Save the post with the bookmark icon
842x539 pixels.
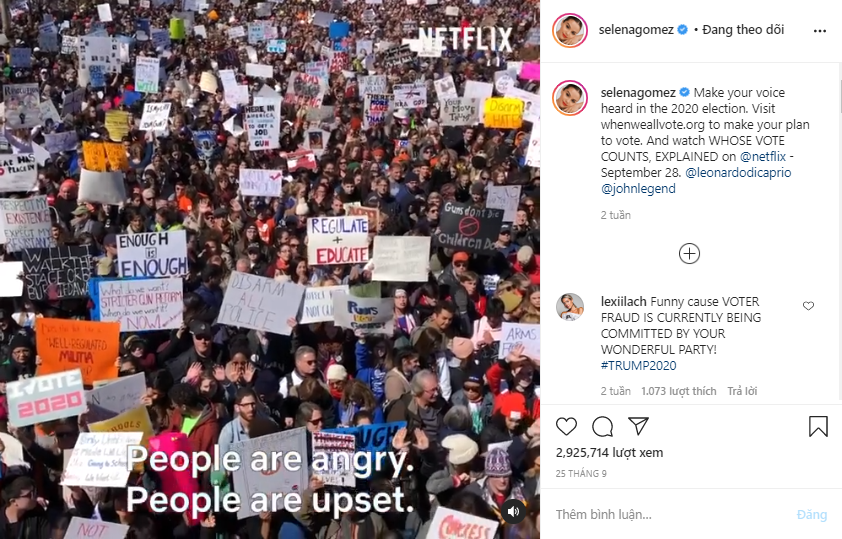(x=818, y=426)
